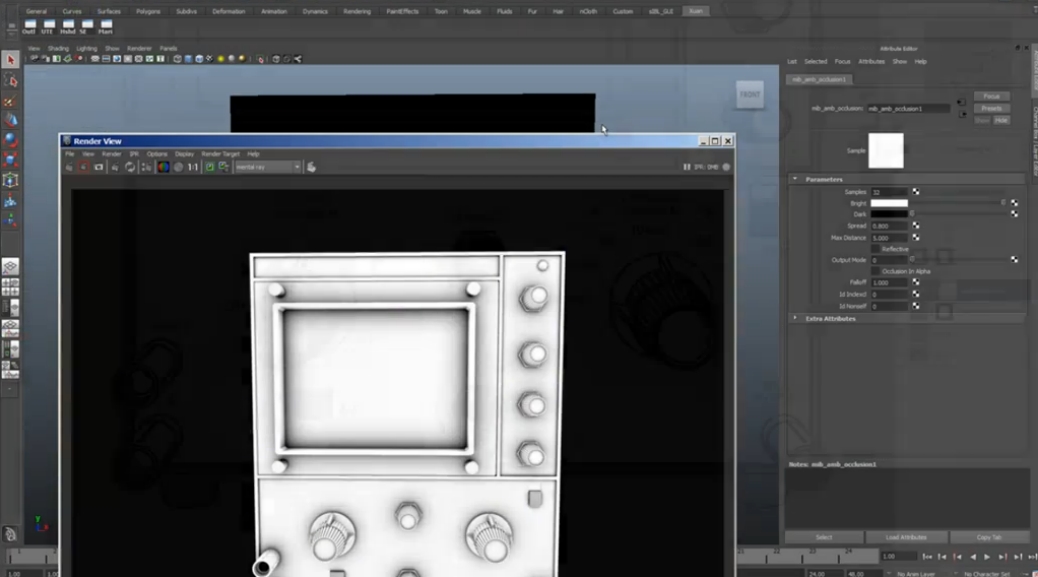The image size is (1038, 577).
Task: Click the play forward playback button
Action: click(x=987, y=557)
